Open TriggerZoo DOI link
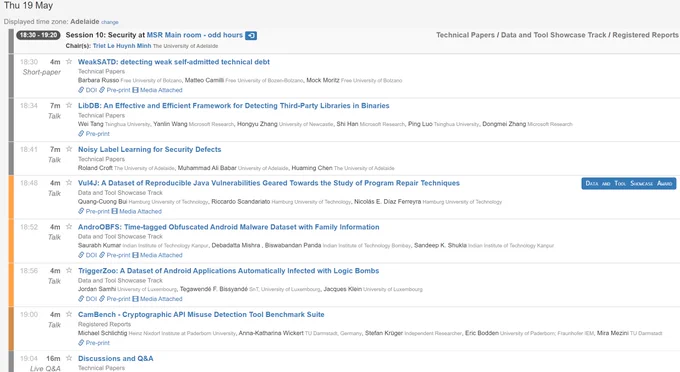Viewport: 680px width, 372px height. click(x=88, y=299)
